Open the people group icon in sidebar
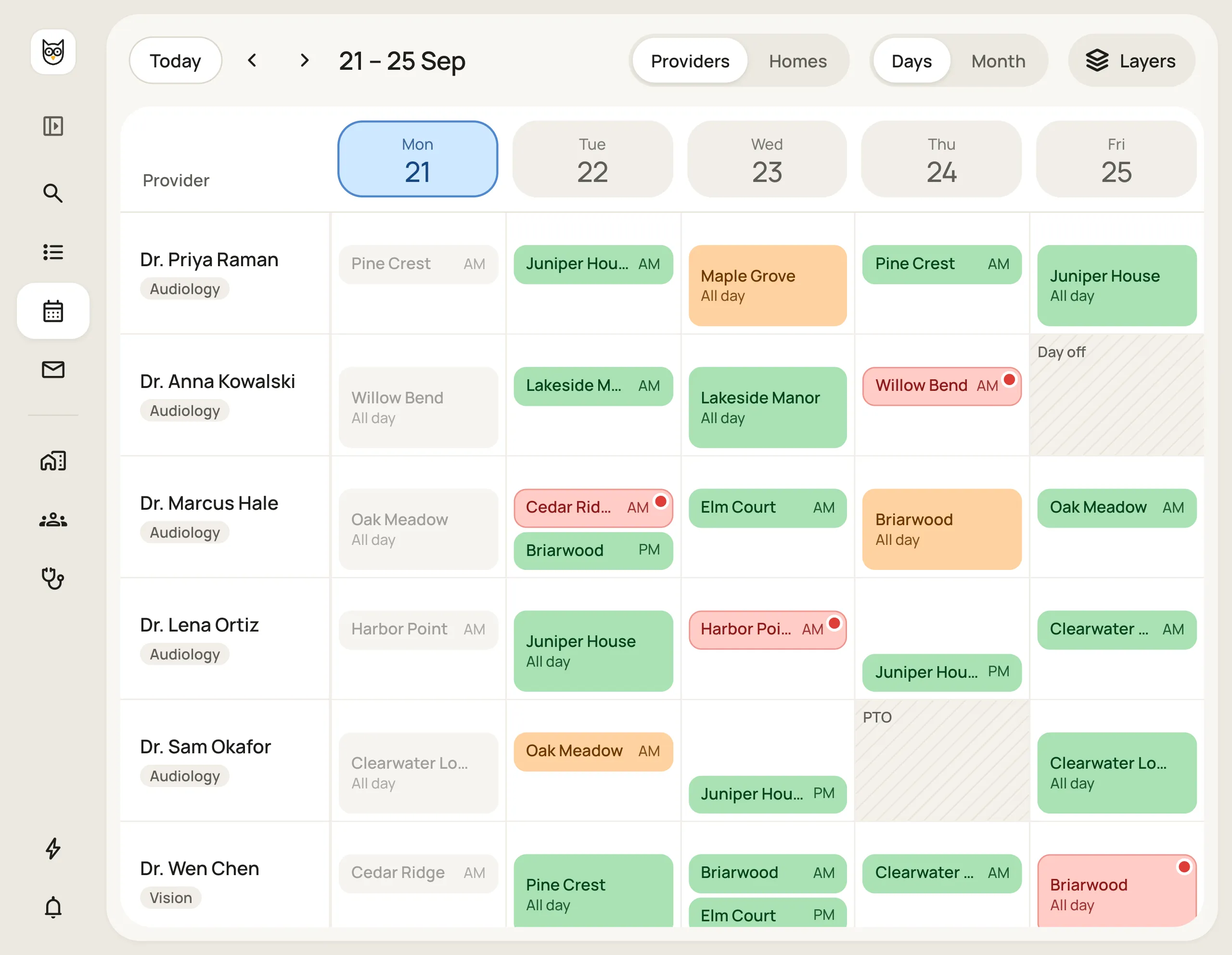The height and width of the screenshot is (955, 1232). (x=53, y=519)
